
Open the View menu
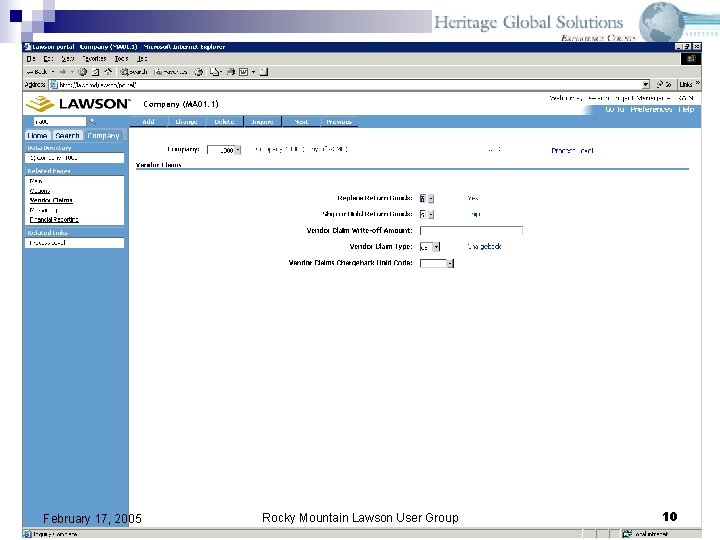pos(68,59)
